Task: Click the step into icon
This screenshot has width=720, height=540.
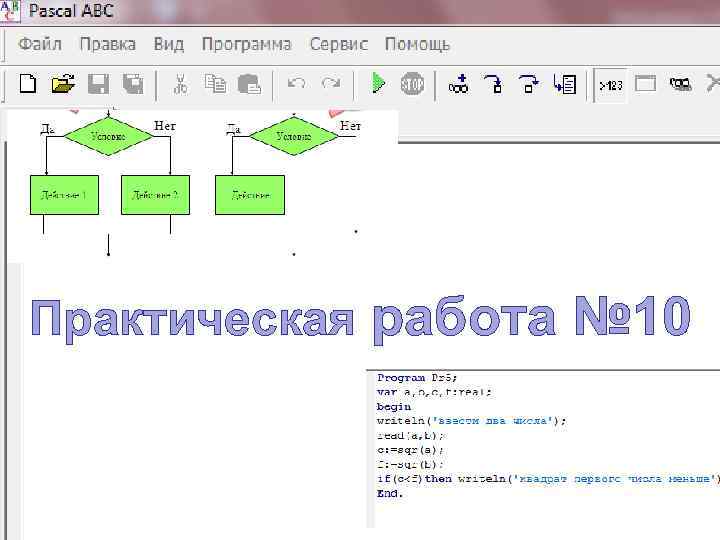Action: (x=493, y=84)
